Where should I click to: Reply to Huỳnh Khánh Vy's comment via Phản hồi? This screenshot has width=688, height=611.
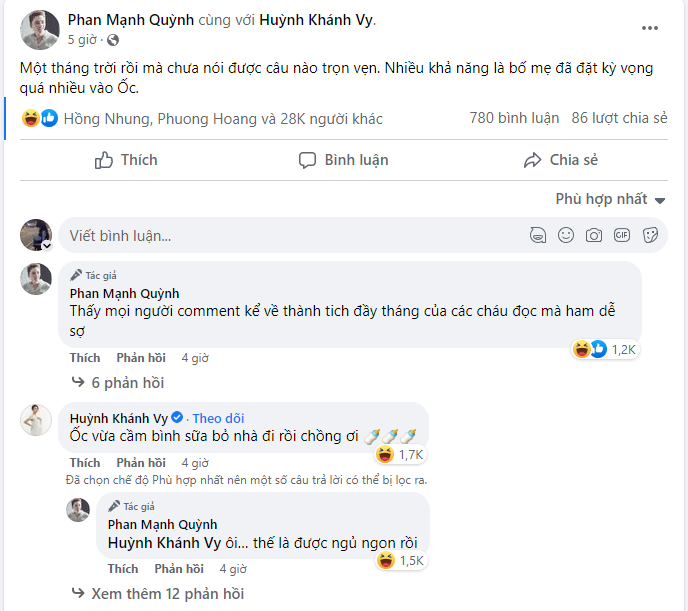click(141, 463)
